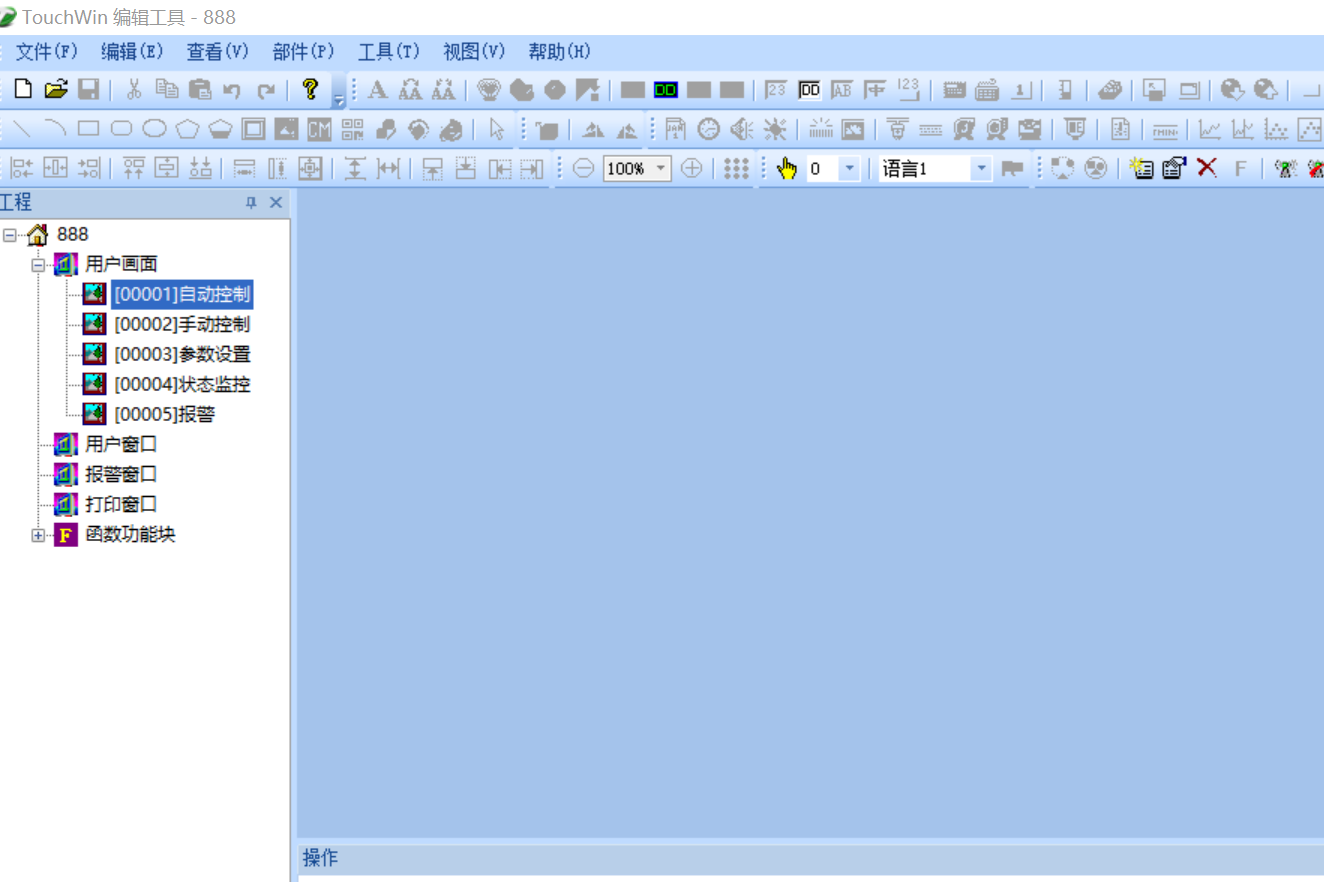Close the 工程 project panel
Image resolution: width=1324 pixels, height=882 pixels.
point(276,203)
